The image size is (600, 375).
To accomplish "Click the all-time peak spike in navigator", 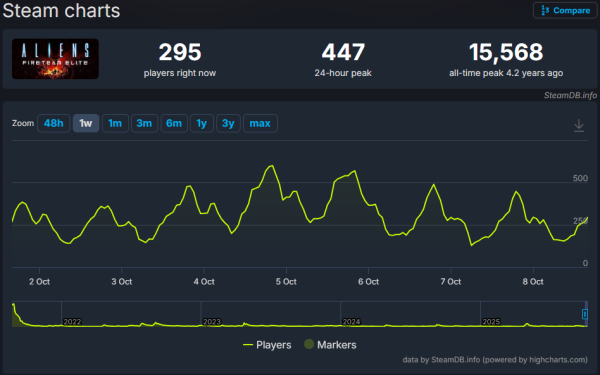I will pos(14,306).
